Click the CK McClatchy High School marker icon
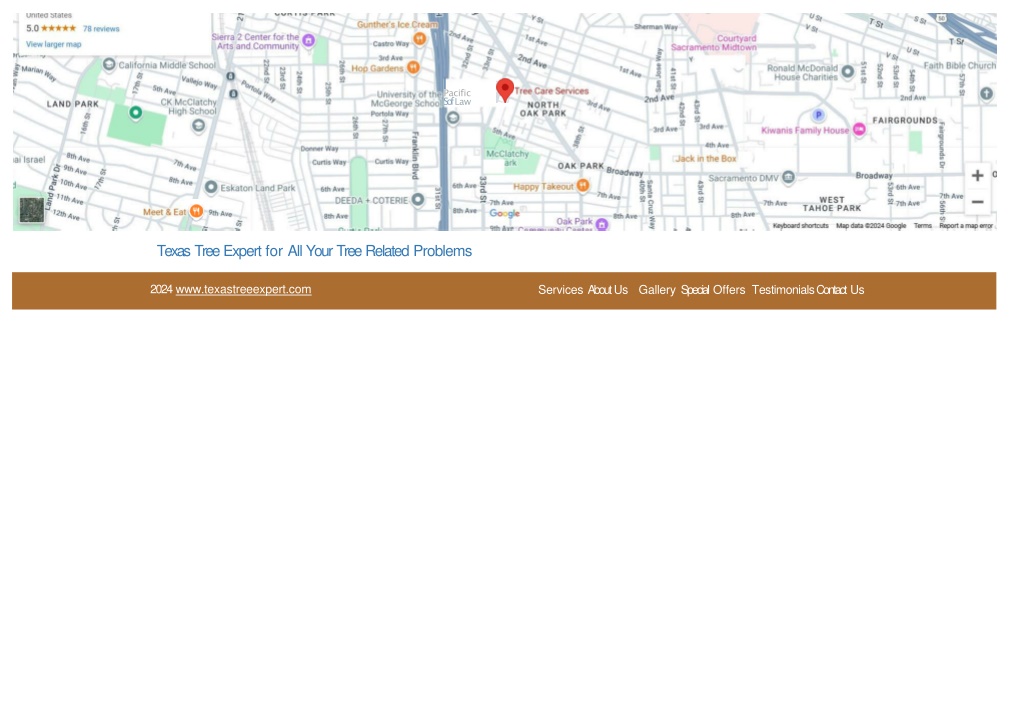Screen dimensions: 1024x724 point(199,125)
